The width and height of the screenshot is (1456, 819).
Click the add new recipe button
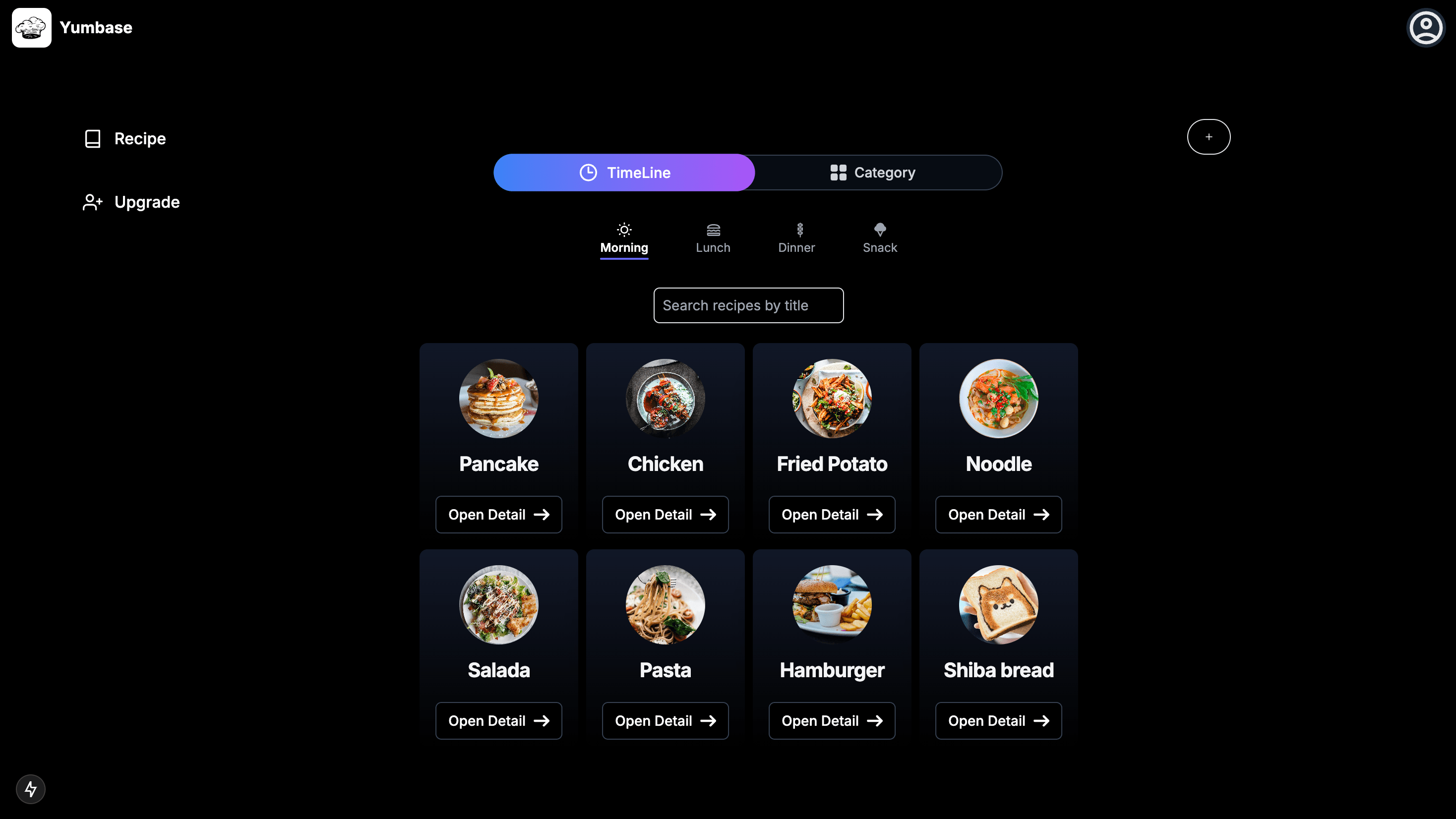[x=1209, y=137]
